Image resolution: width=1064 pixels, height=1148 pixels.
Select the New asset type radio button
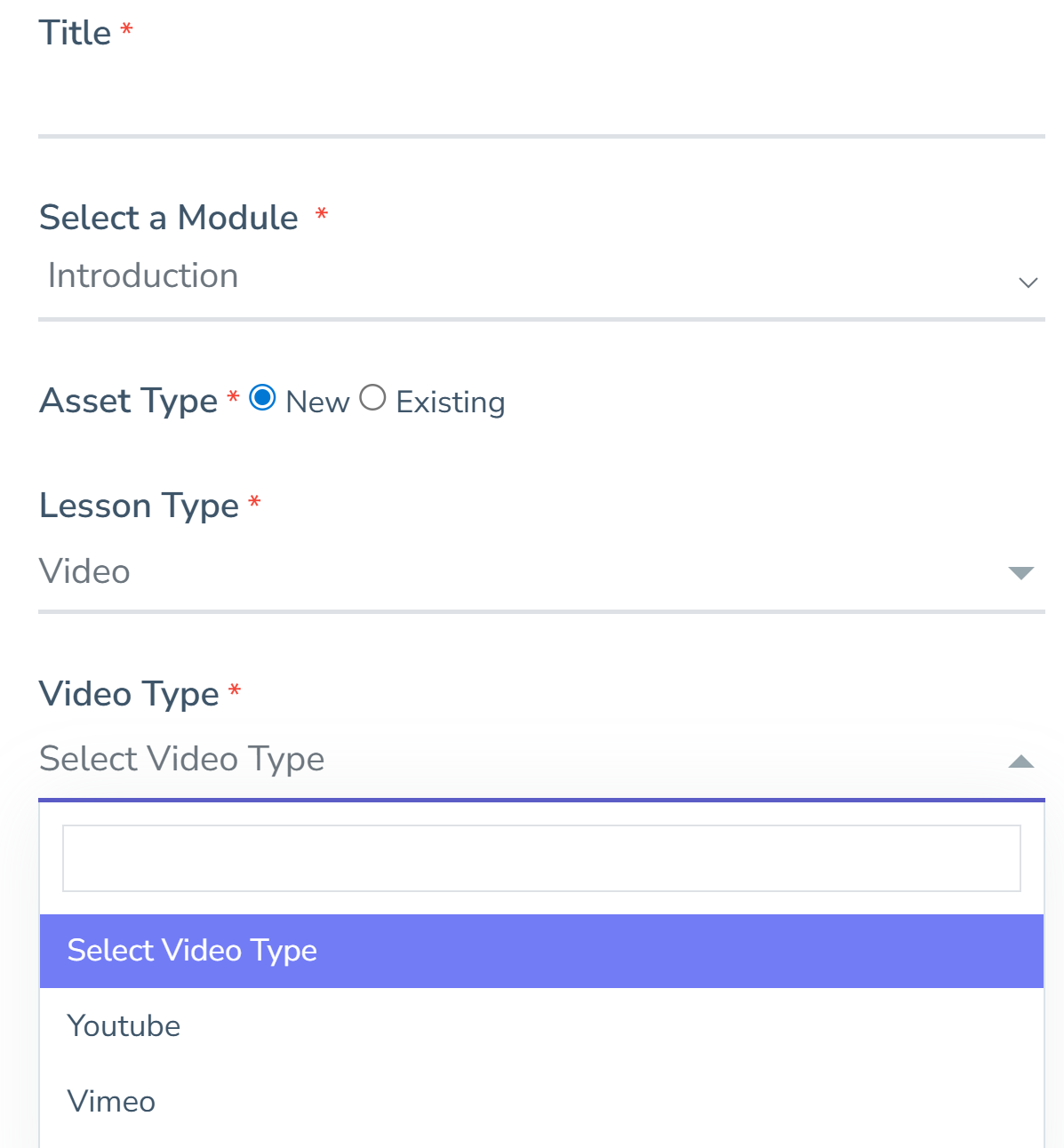tap(261, 398)
